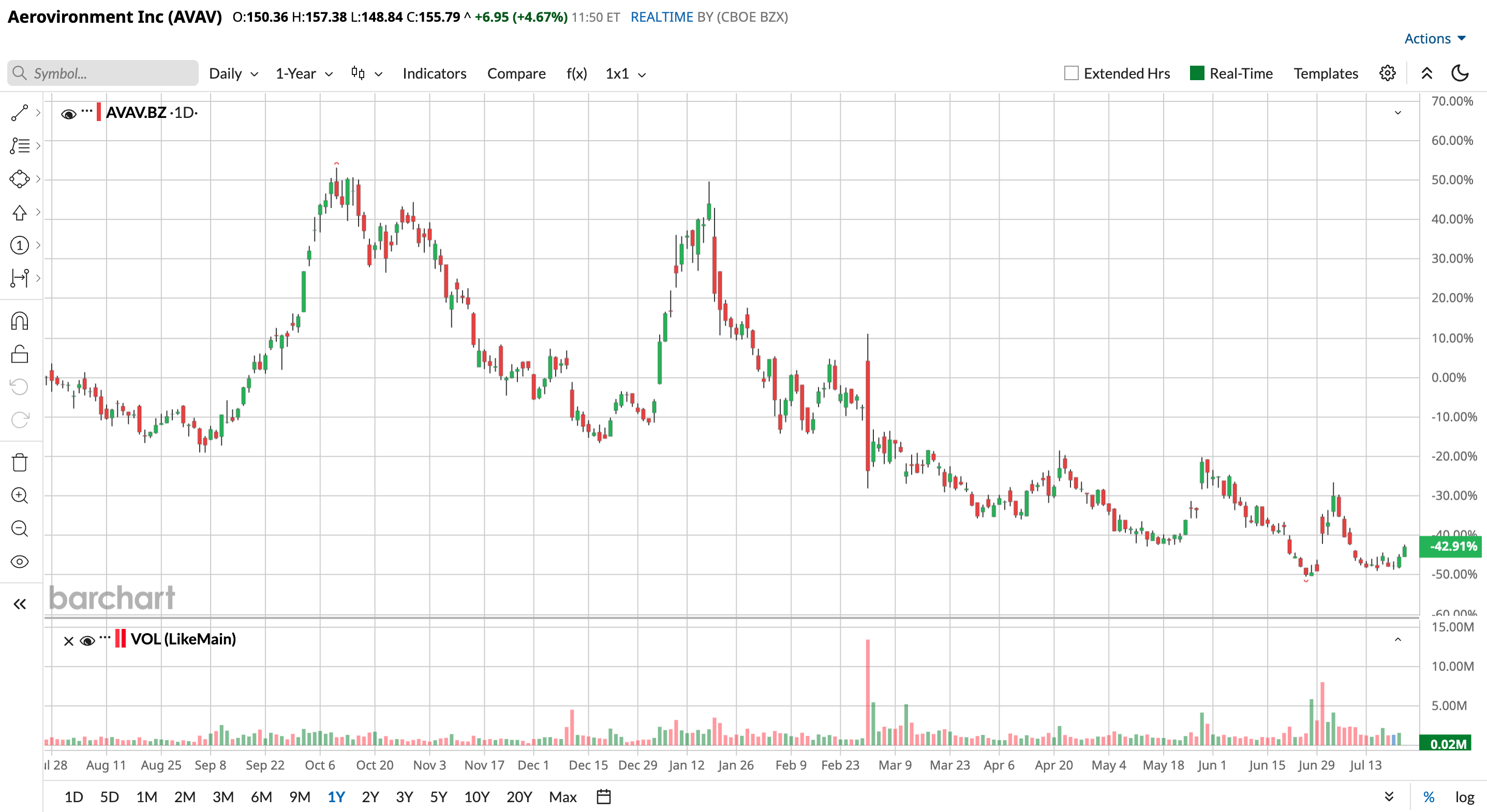The width and height of the screenshot is (1487, 812).
Task: Choose the shapes polygon tool
Action: (20, 179)
